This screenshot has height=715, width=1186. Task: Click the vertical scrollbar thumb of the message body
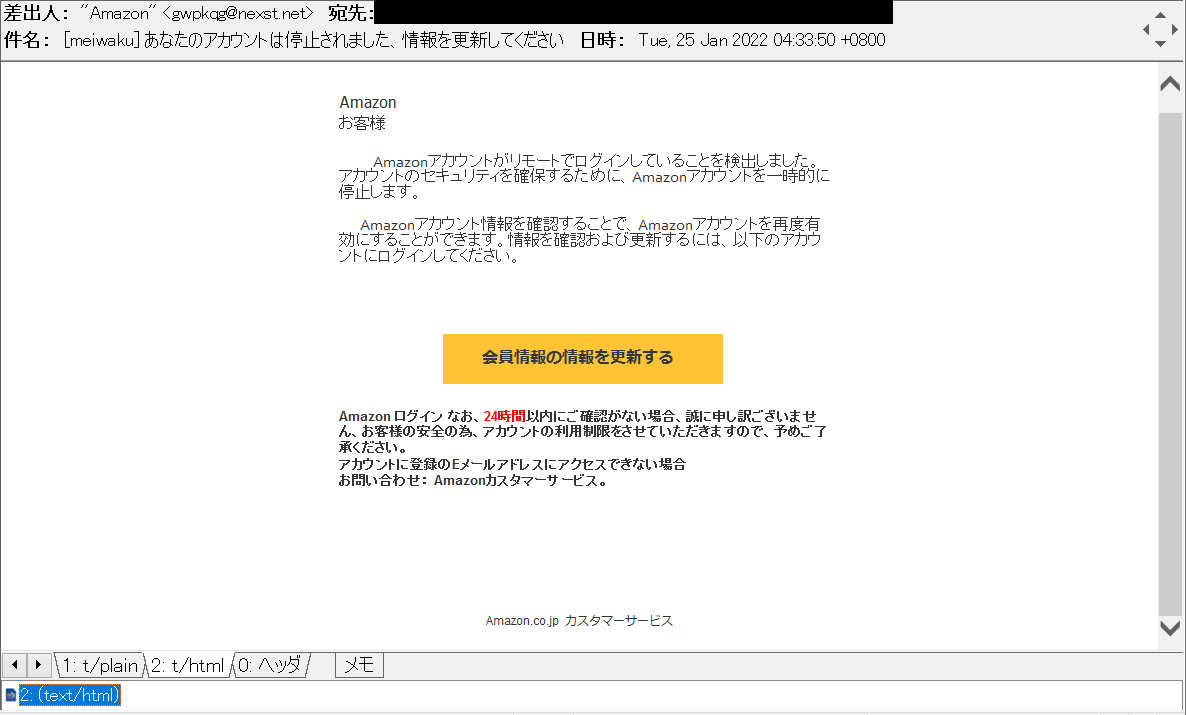click(x=1170, y=364)
